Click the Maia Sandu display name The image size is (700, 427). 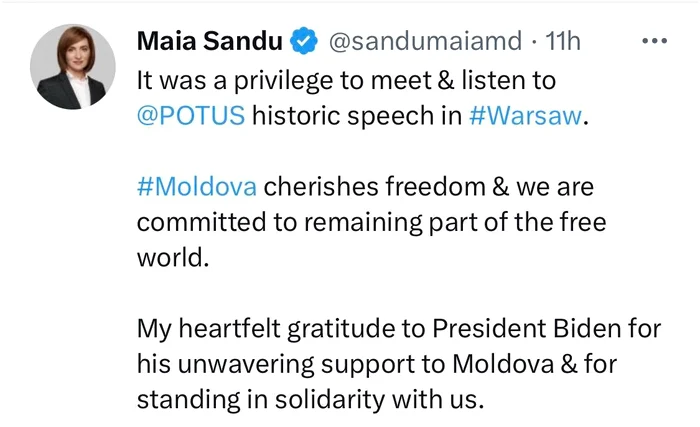(210, 41)
